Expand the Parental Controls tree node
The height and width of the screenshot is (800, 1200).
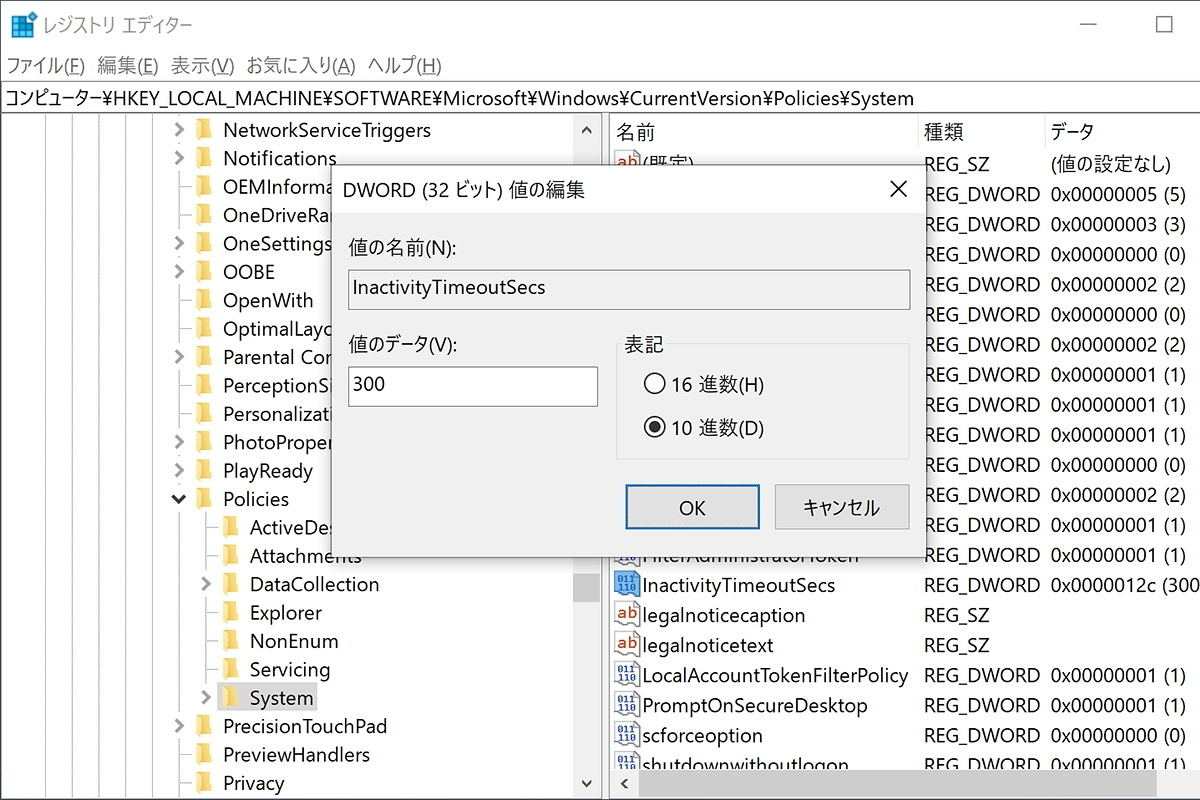coord(179,357)
